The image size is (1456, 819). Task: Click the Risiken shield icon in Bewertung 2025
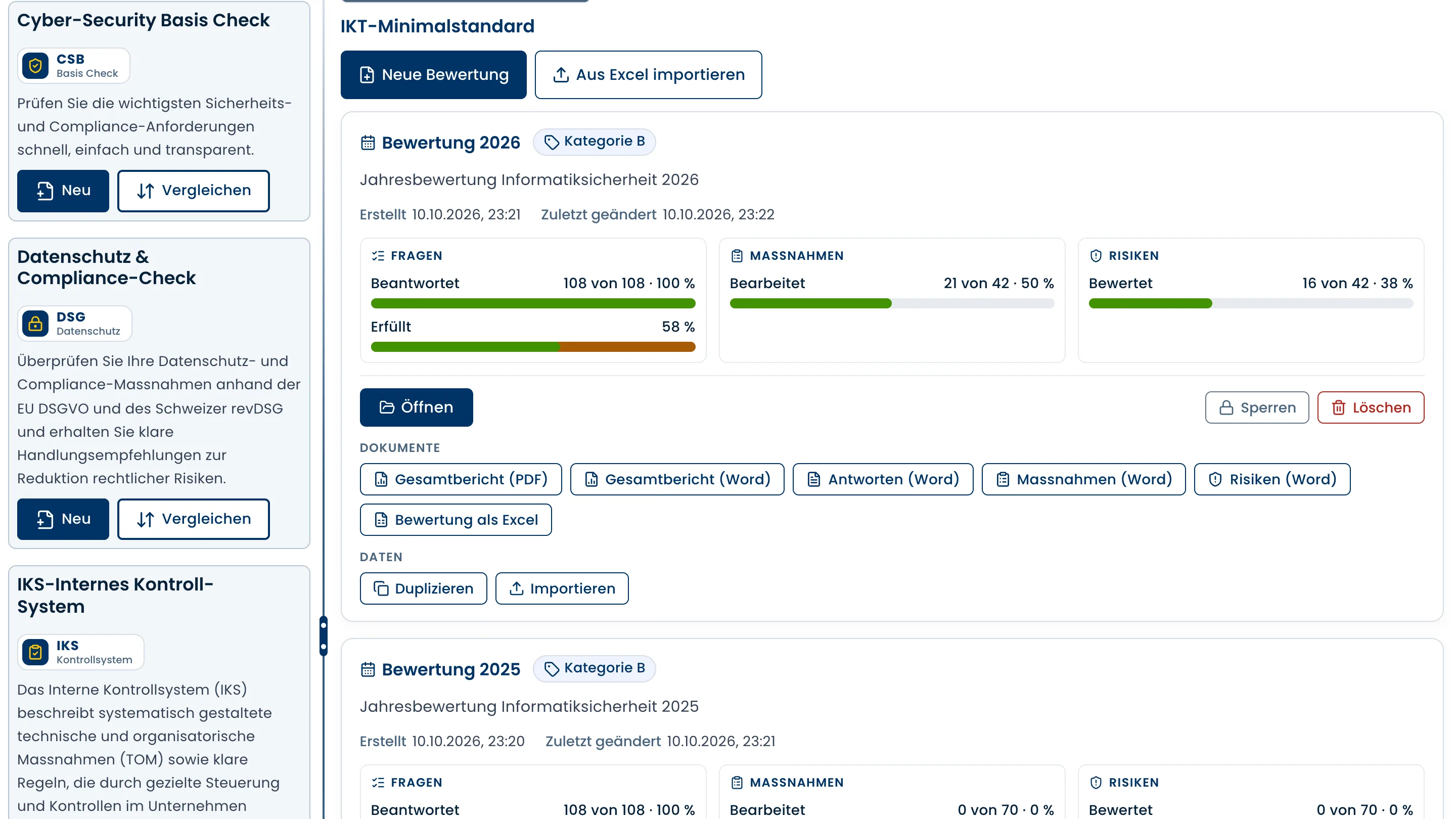tap(1096, 782)
